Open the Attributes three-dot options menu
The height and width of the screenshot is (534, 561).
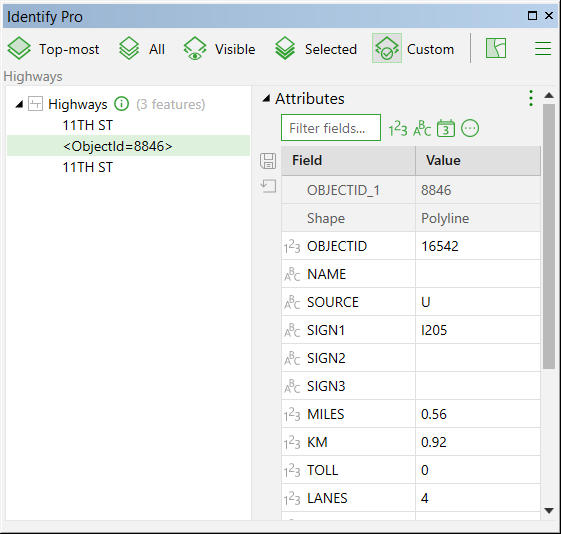531,98
